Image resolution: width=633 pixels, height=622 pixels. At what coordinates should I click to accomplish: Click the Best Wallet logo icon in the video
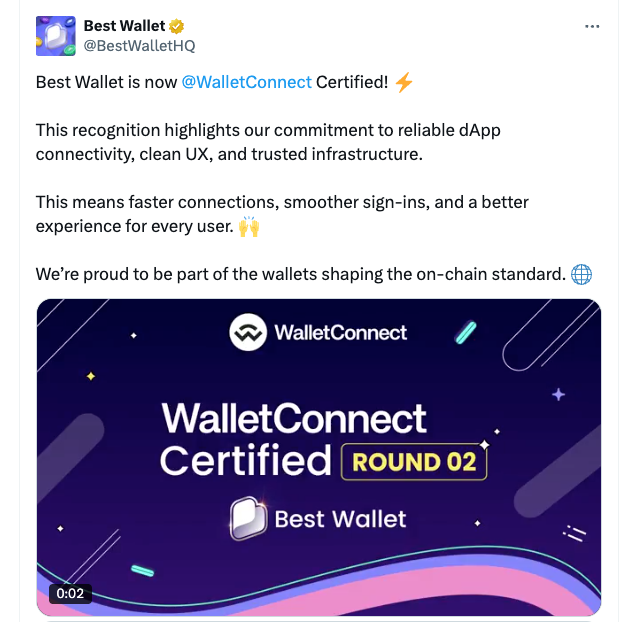click(x=248, y=518)
